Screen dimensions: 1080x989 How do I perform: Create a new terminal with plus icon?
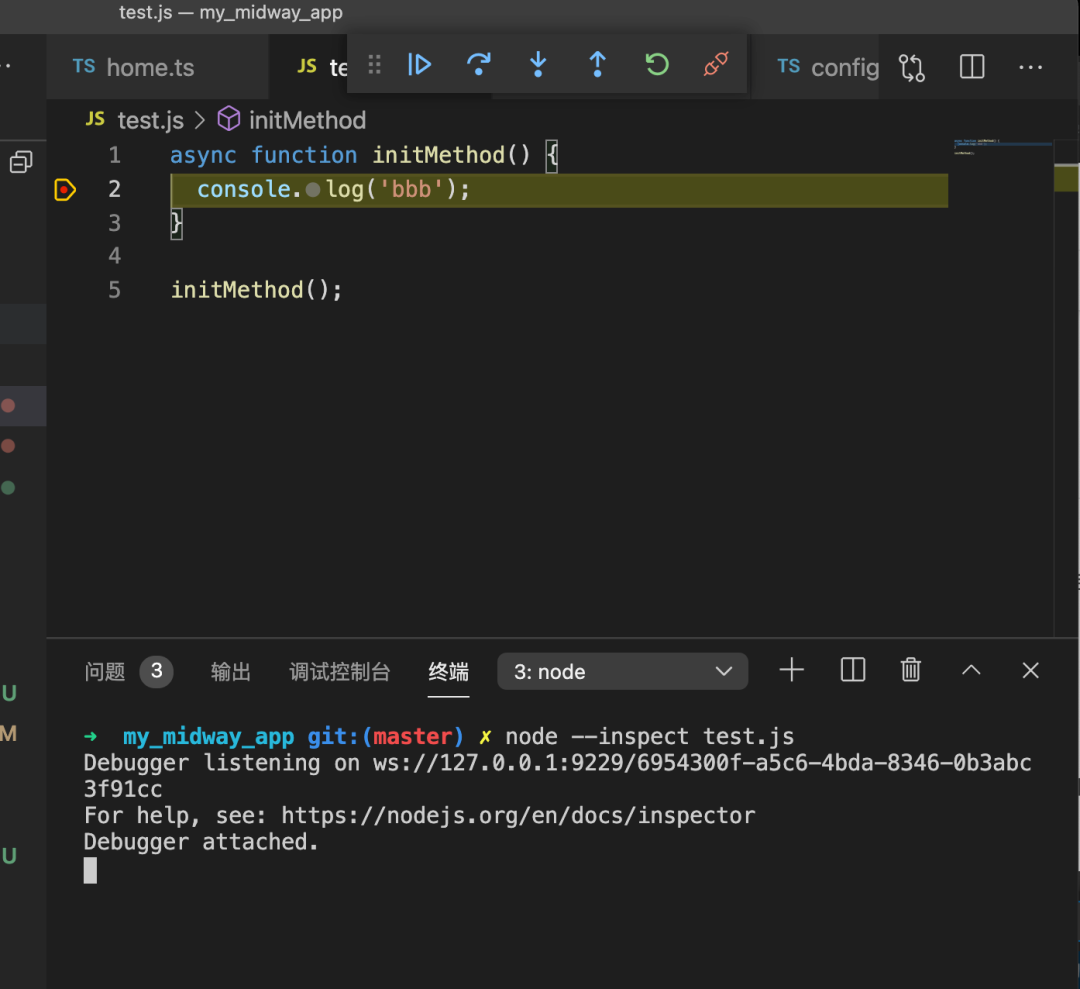point(792,670)
